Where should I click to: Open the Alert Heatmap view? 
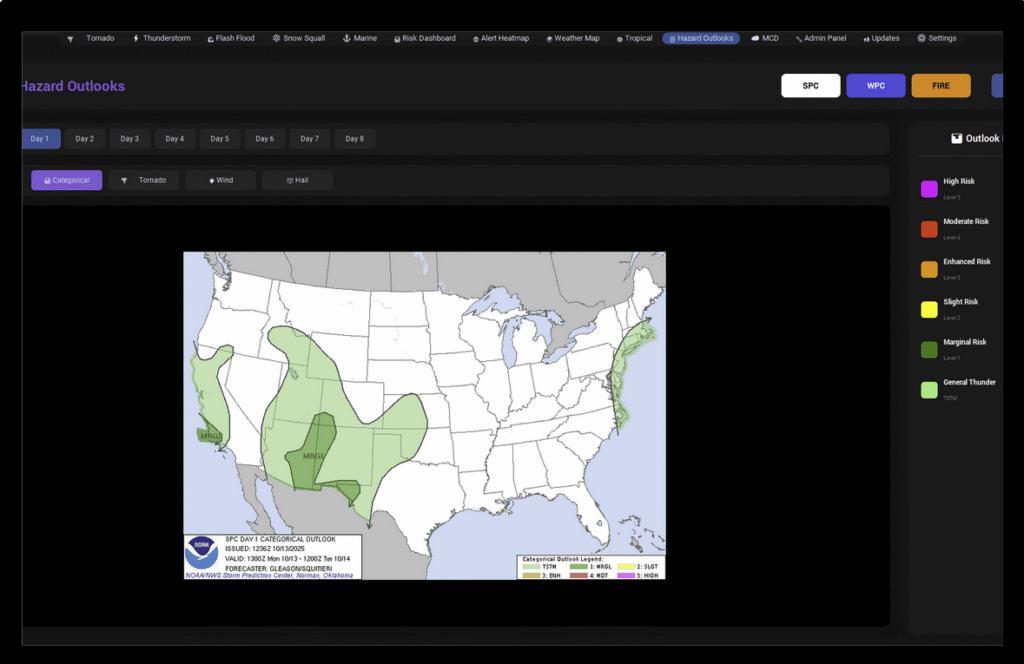(506, 39)
